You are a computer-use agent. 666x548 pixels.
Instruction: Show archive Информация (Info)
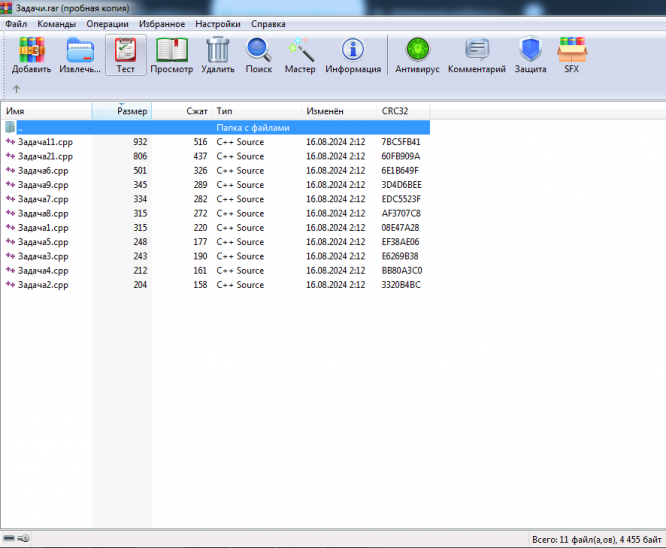352,55
